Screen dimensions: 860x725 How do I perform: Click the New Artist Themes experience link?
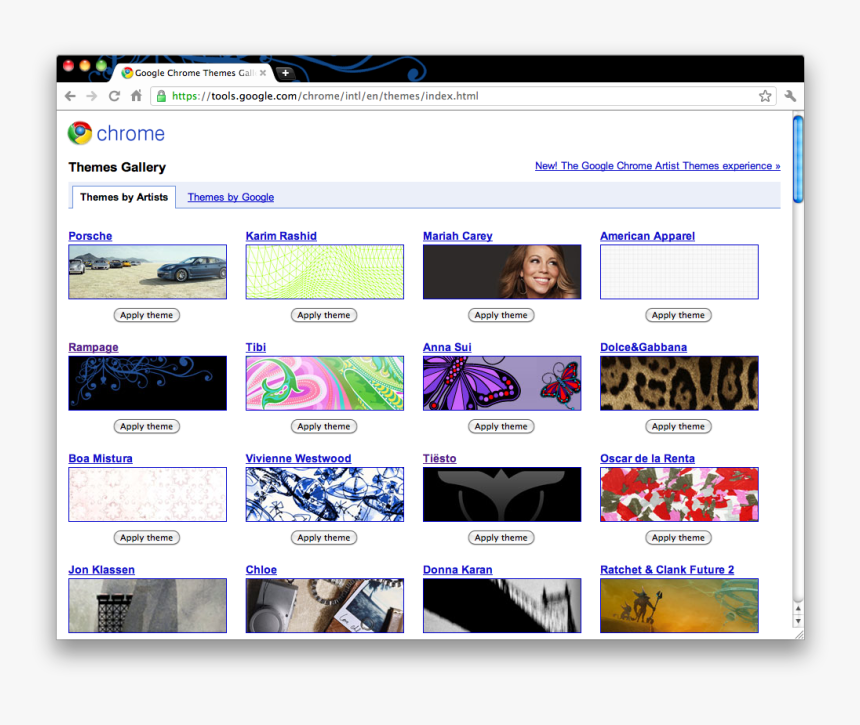(657, 165)
